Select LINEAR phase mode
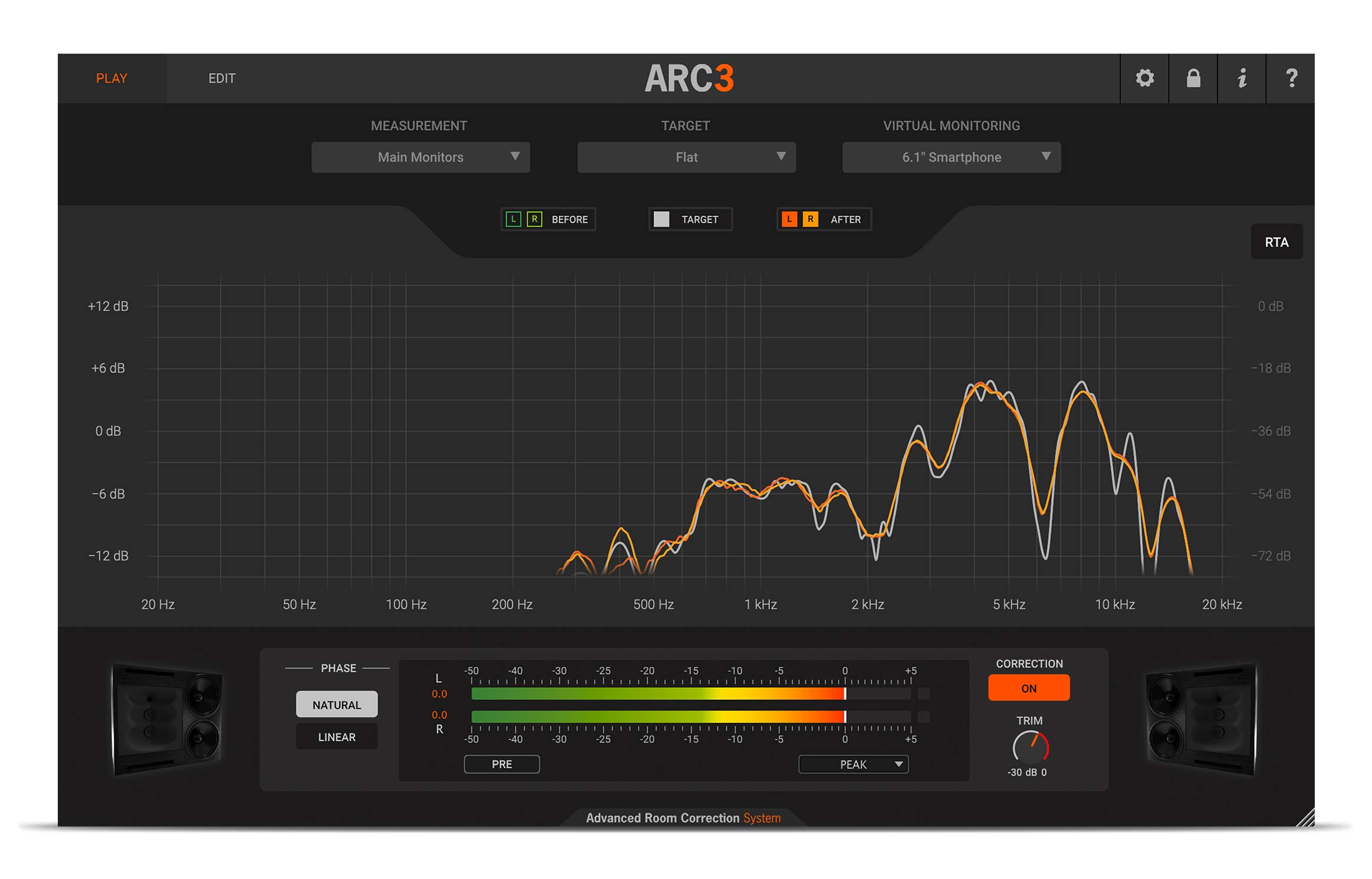This screenshot has width=1372, height=879. 337,737
